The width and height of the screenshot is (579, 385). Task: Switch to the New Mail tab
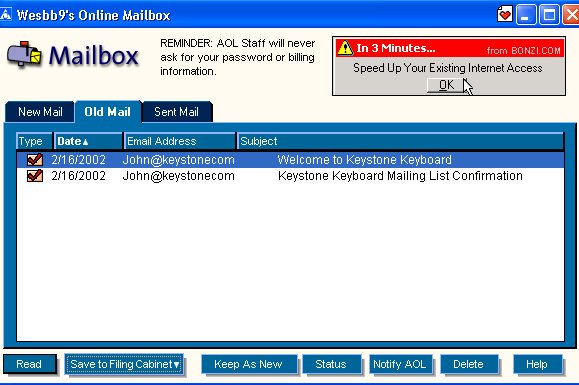pyautogui.click(x=40, y=112)
